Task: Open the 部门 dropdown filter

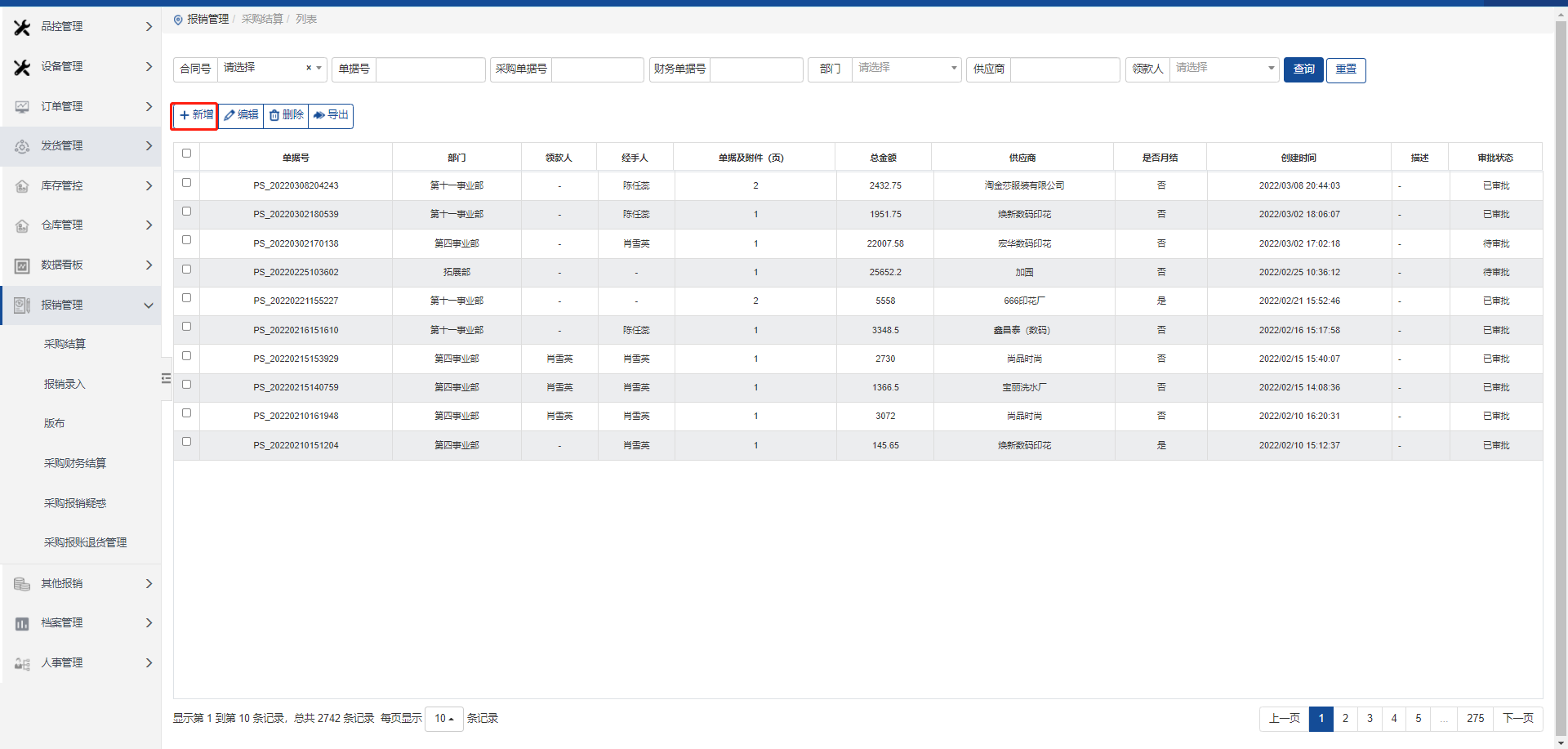Action: (906, 69)
